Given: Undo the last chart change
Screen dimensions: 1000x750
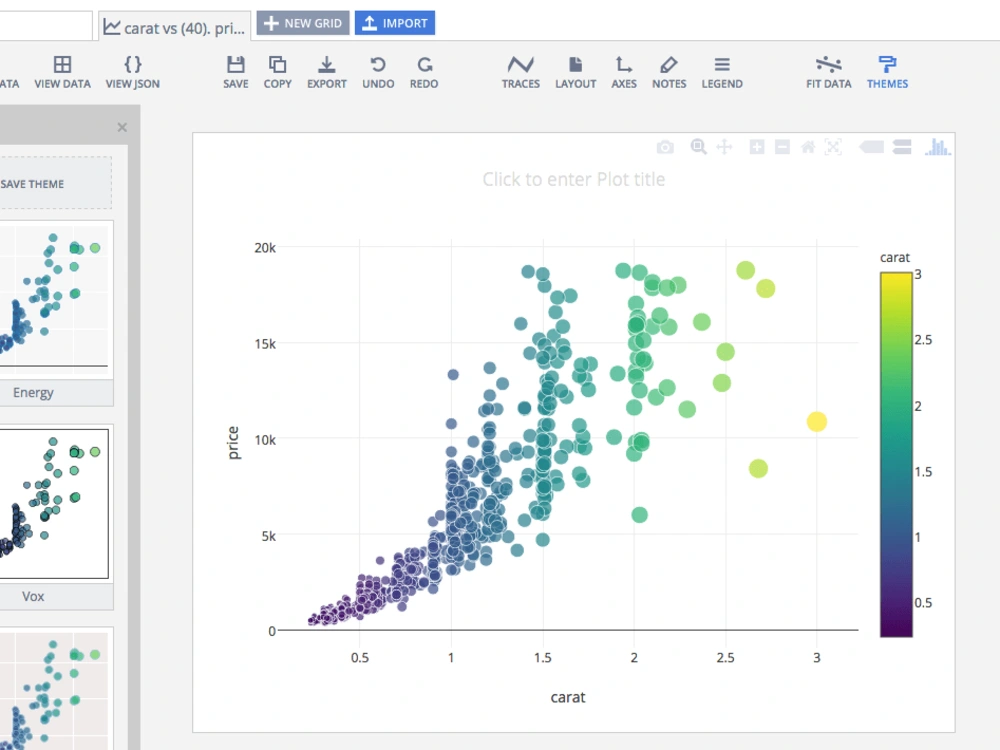Looking at the screenshot, I should (377, 70).
